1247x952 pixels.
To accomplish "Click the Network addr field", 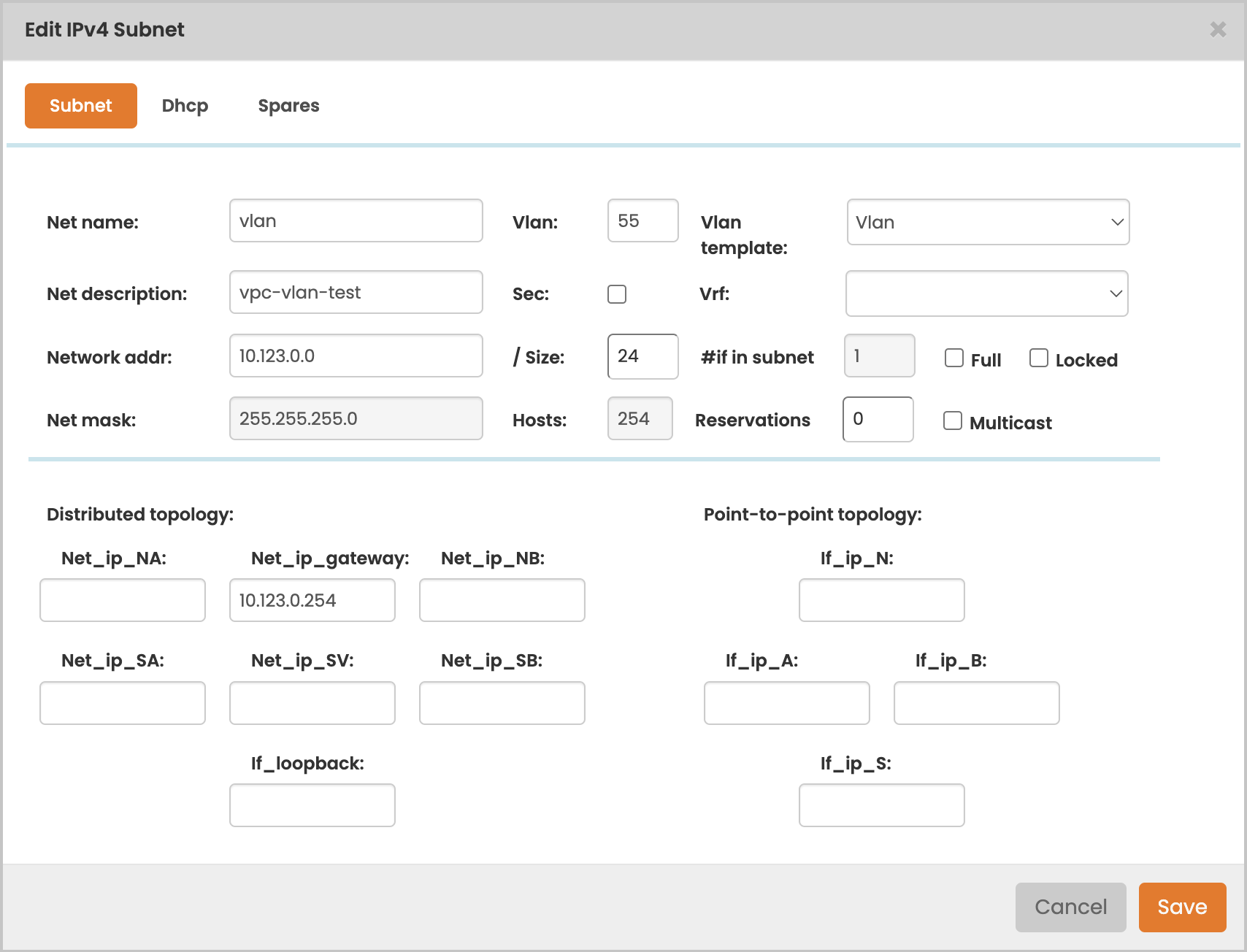I will 356,356.
